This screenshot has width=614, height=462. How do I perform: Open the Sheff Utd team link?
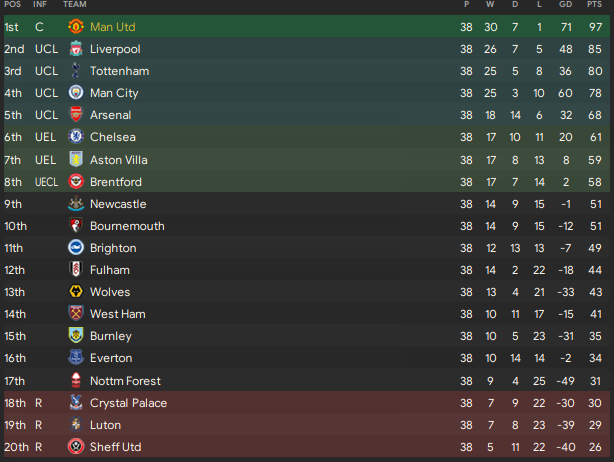(x=115, y=447)
